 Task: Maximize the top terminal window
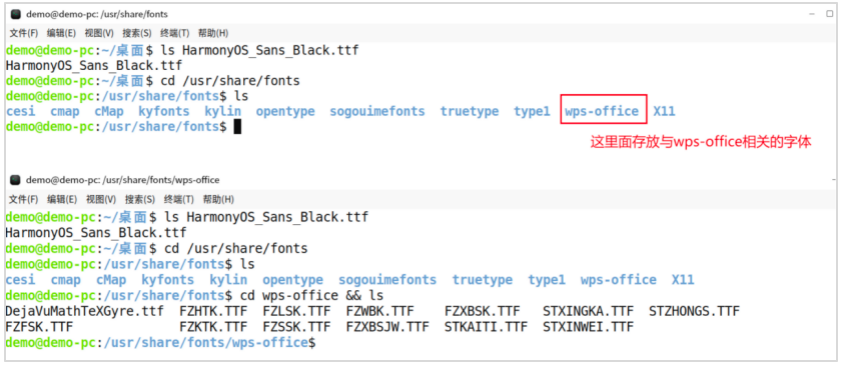(829, 14)
